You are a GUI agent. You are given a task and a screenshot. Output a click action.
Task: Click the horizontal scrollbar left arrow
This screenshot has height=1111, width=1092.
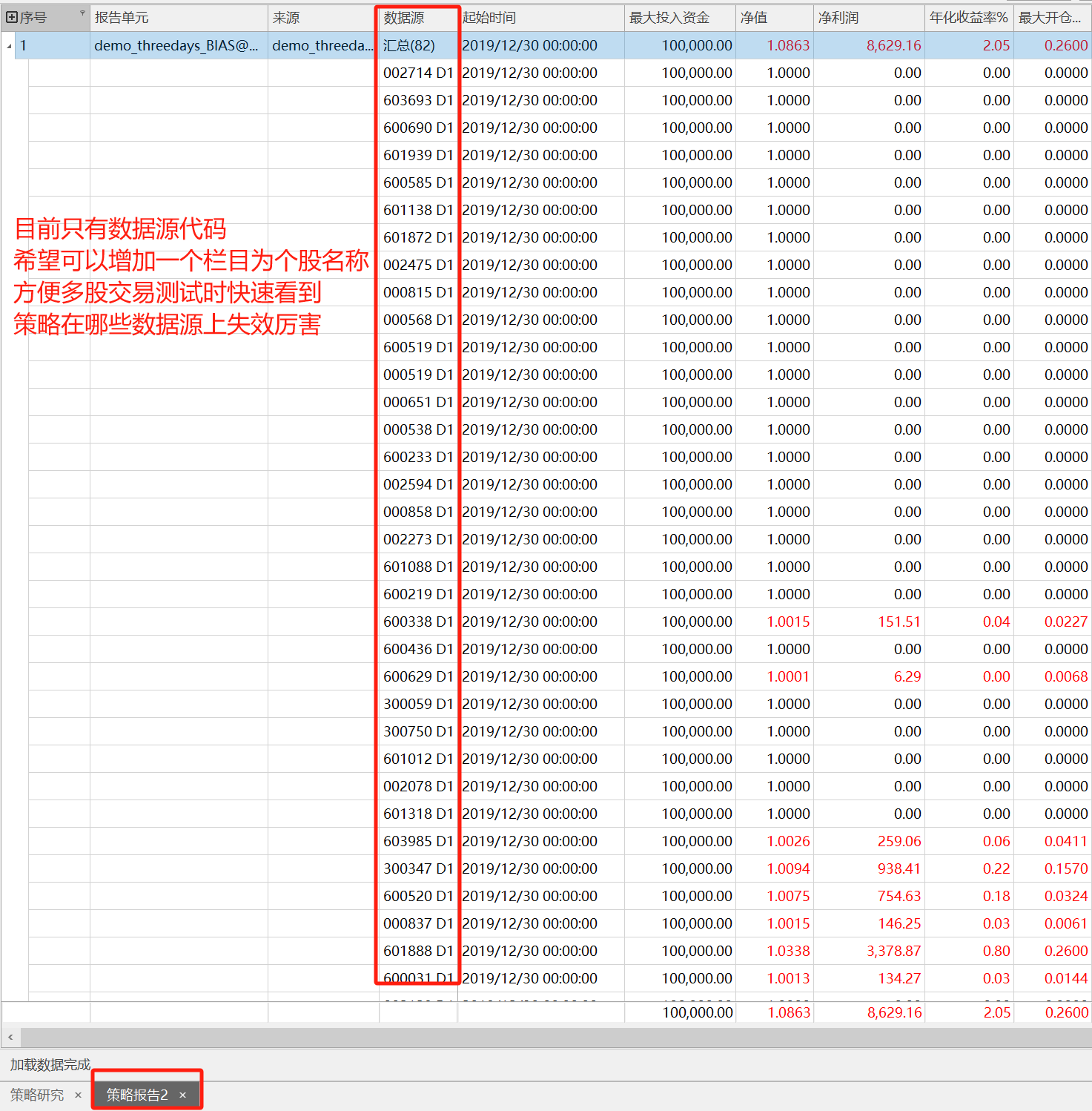tap(10, 1037)
